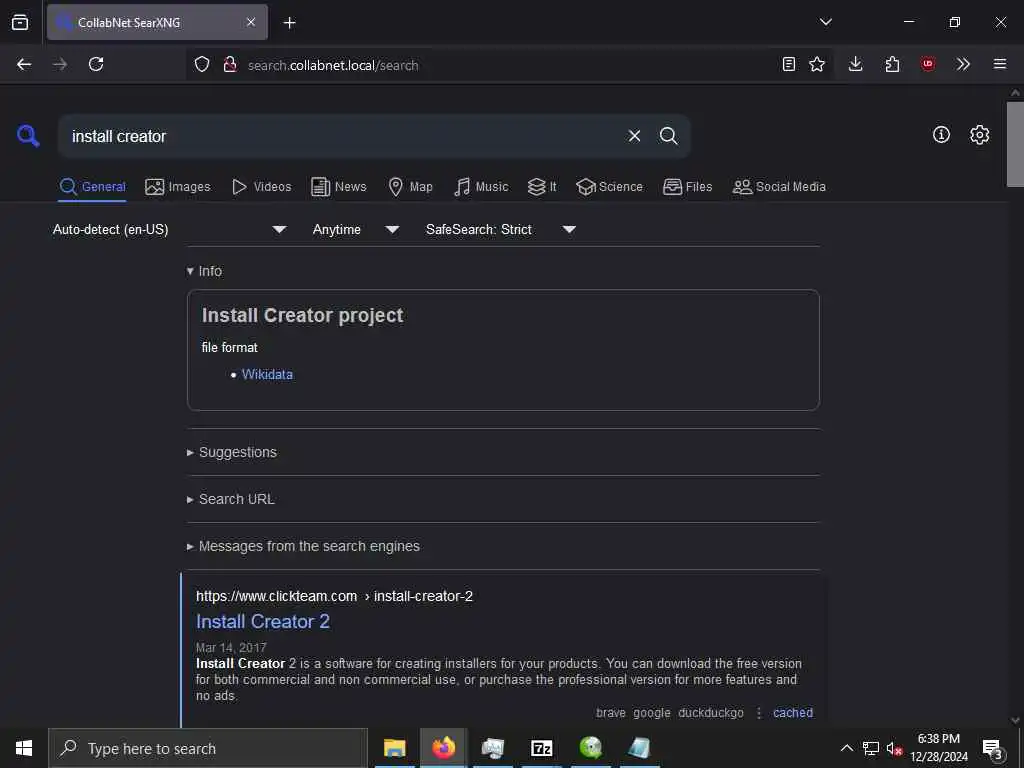Expand the Suggestions section
Screen dimensions: 1024x768
232,452
